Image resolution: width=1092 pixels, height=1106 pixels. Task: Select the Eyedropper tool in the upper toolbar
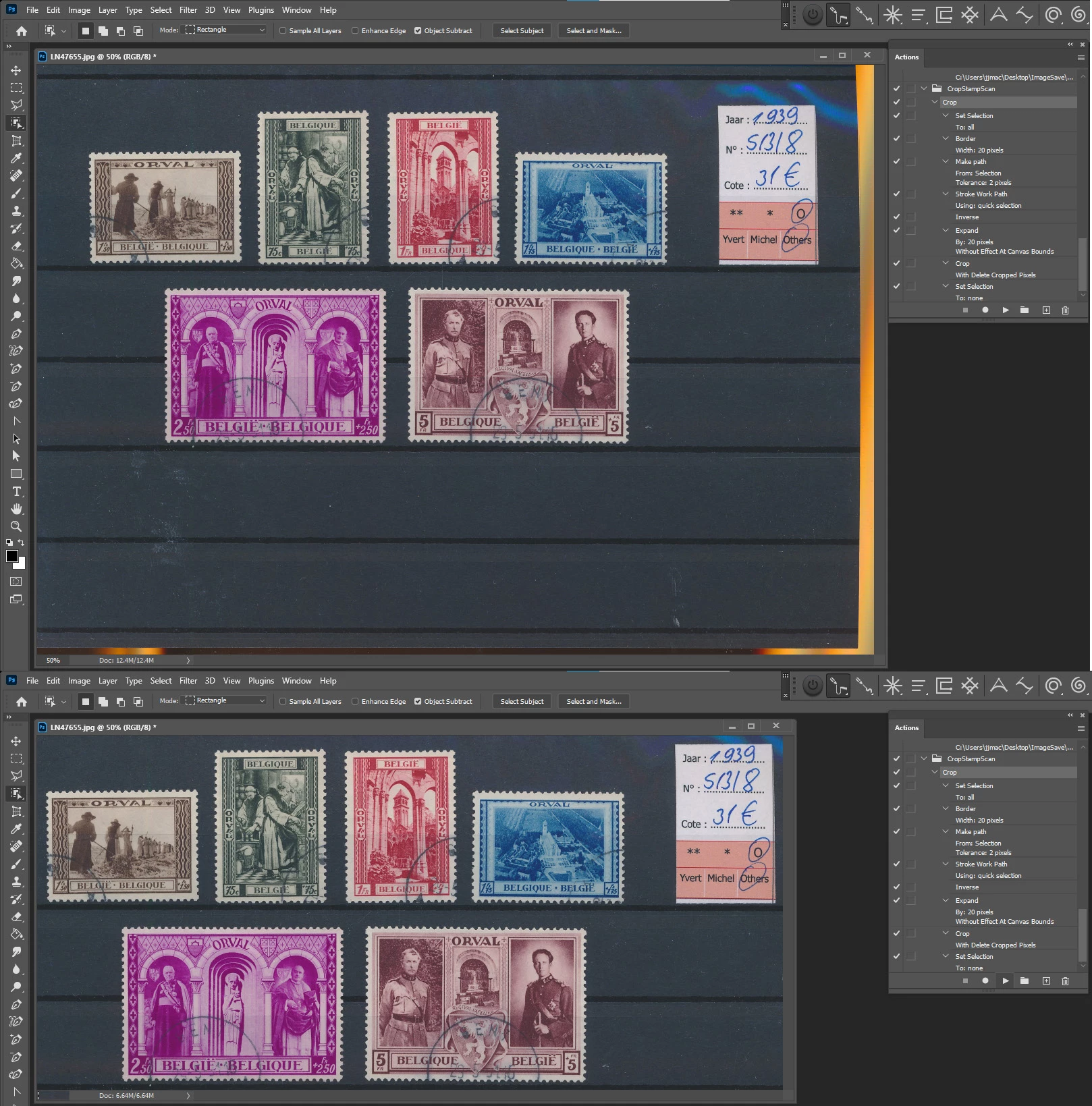(16, 158)
